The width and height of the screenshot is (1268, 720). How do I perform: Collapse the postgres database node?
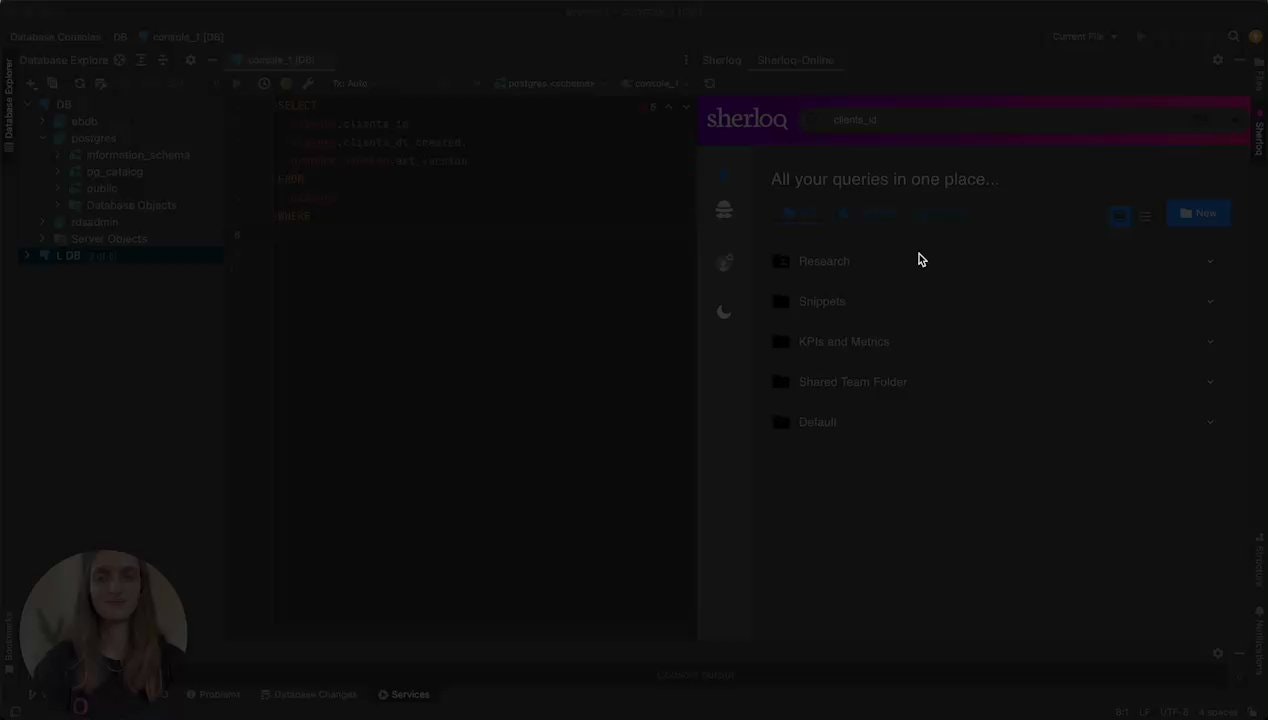(43, 139)
